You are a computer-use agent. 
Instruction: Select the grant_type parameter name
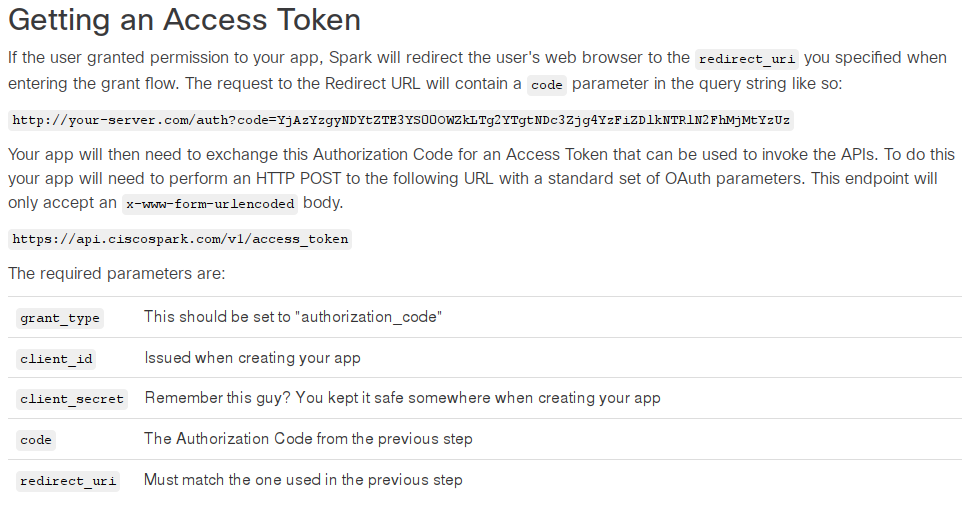click(x=60, y=318)
